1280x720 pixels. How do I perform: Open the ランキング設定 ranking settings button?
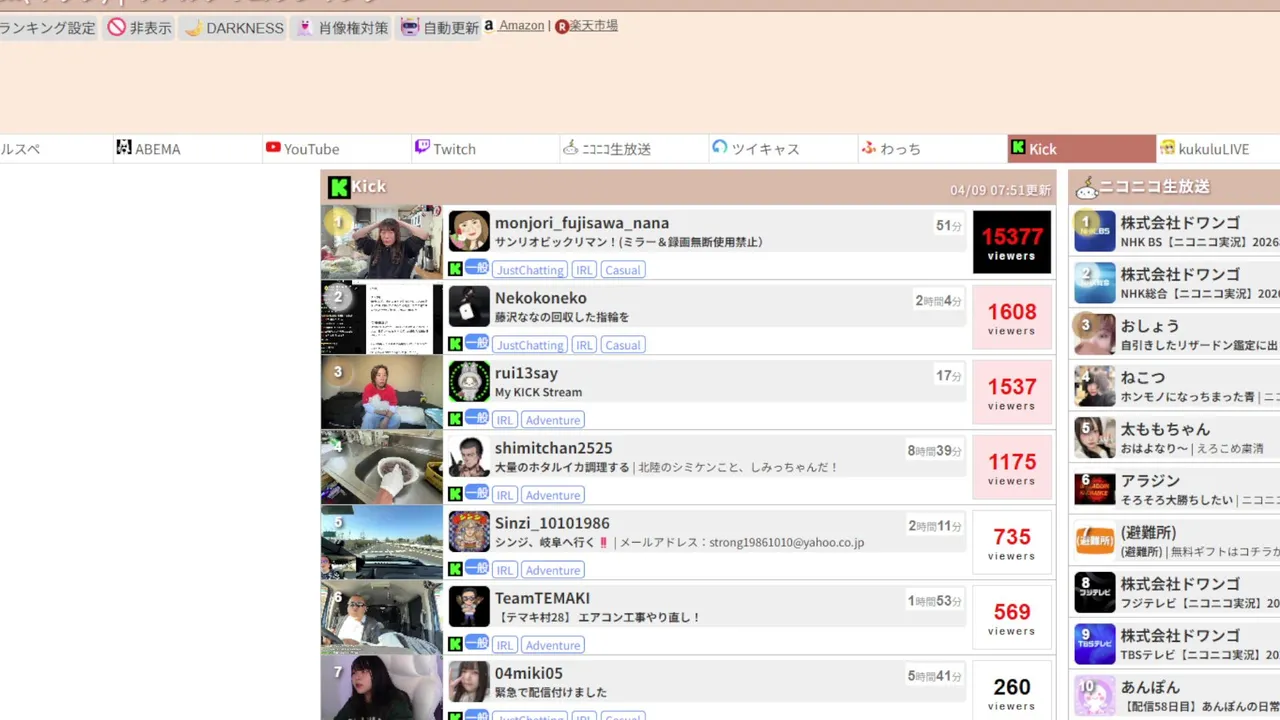[48, 28]
